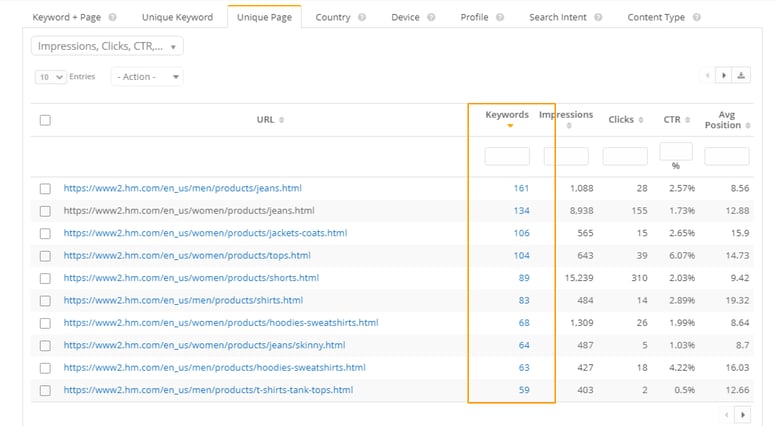The width and height of the screenshot is (777, 426).
Task: Click Keywords column descending sort arrow
Action: (510, 126)
